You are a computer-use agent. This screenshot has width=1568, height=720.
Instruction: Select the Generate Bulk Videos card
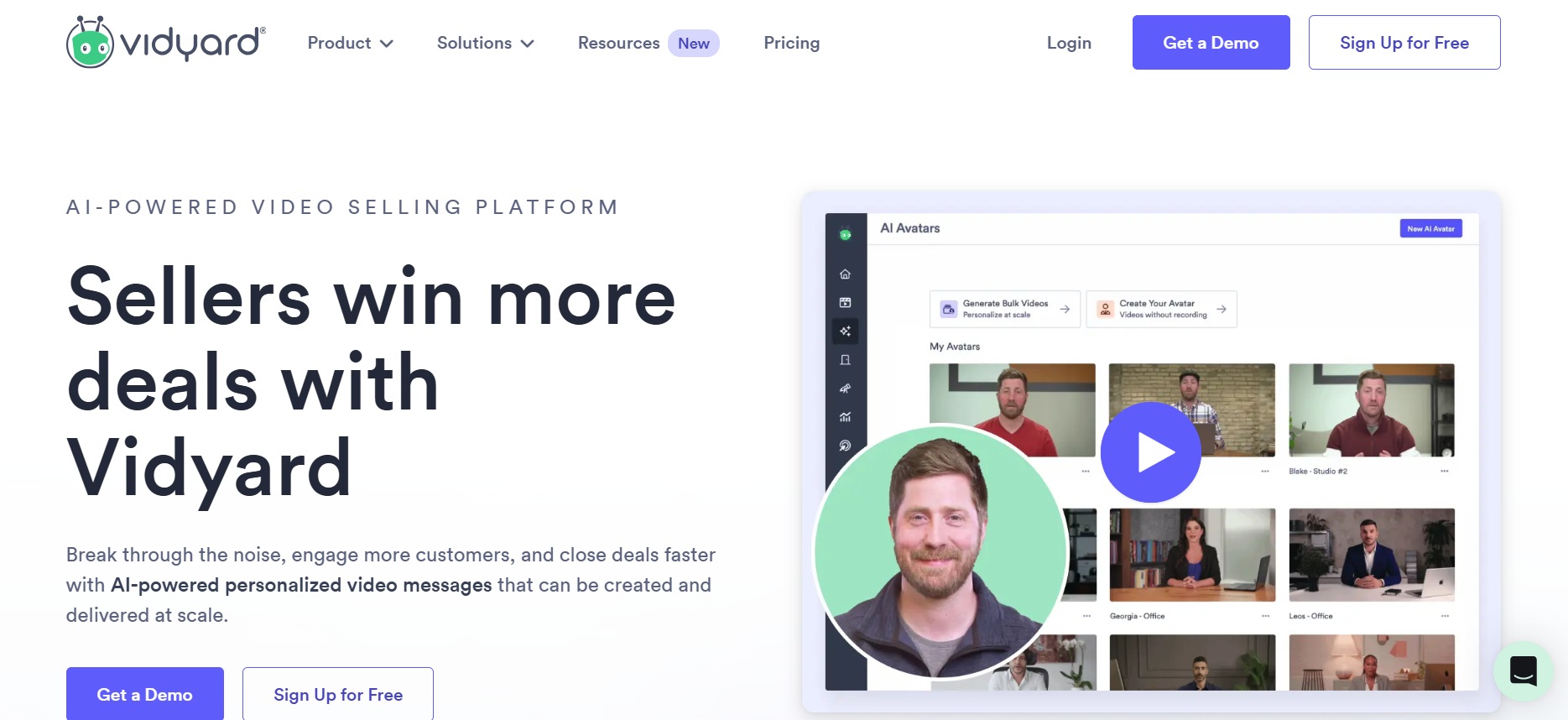(x=1004, y=309)
